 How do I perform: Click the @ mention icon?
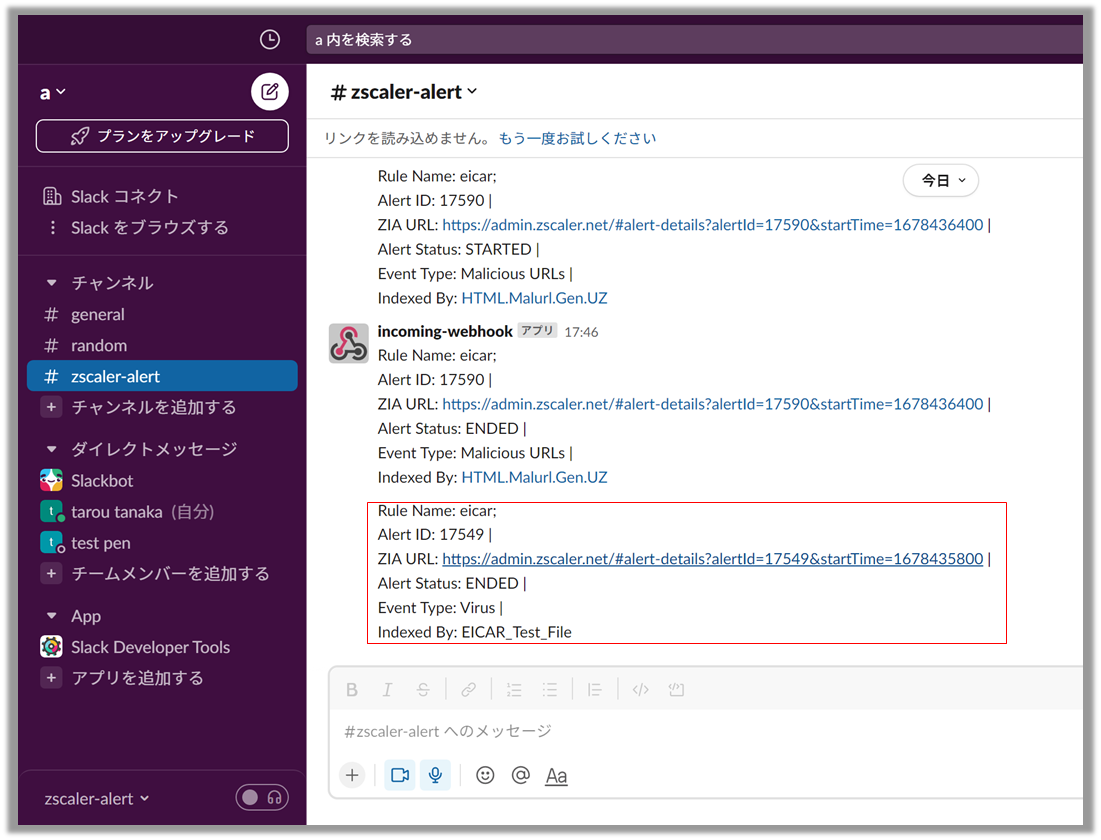point(520,775)
